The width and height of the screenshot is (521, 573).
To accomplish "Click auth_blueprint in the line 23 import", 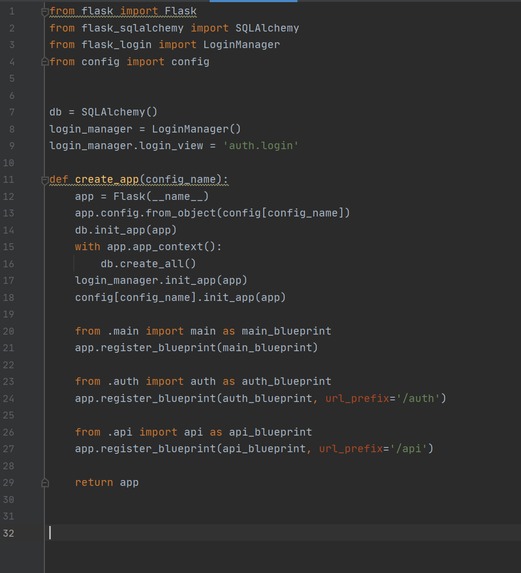I will [x=286, y=382].
